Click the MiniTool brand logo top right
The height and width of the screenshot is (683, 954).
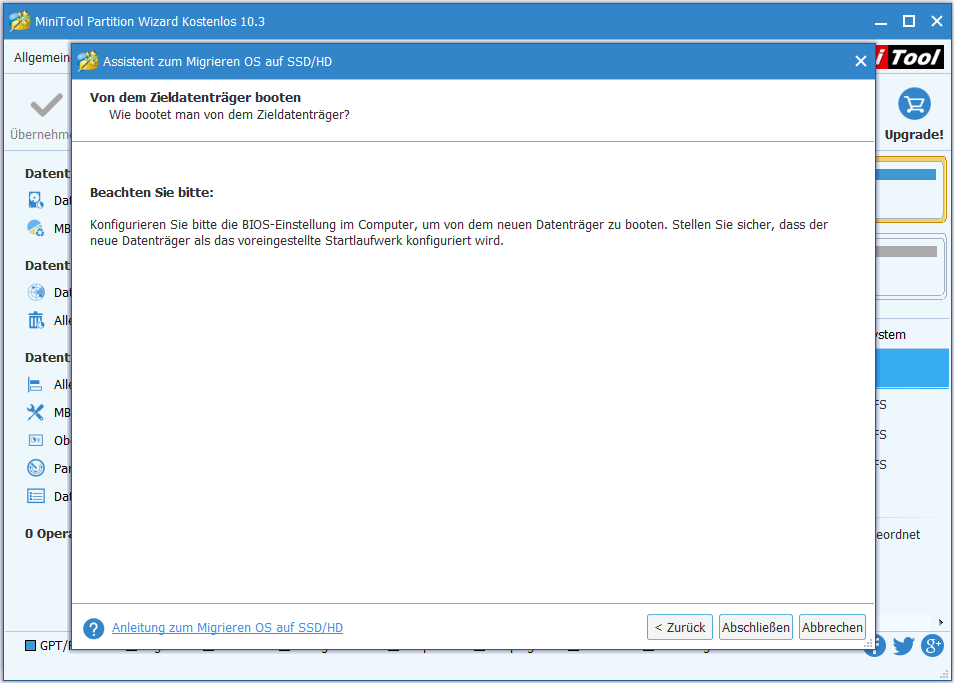(x=910, y=58)
